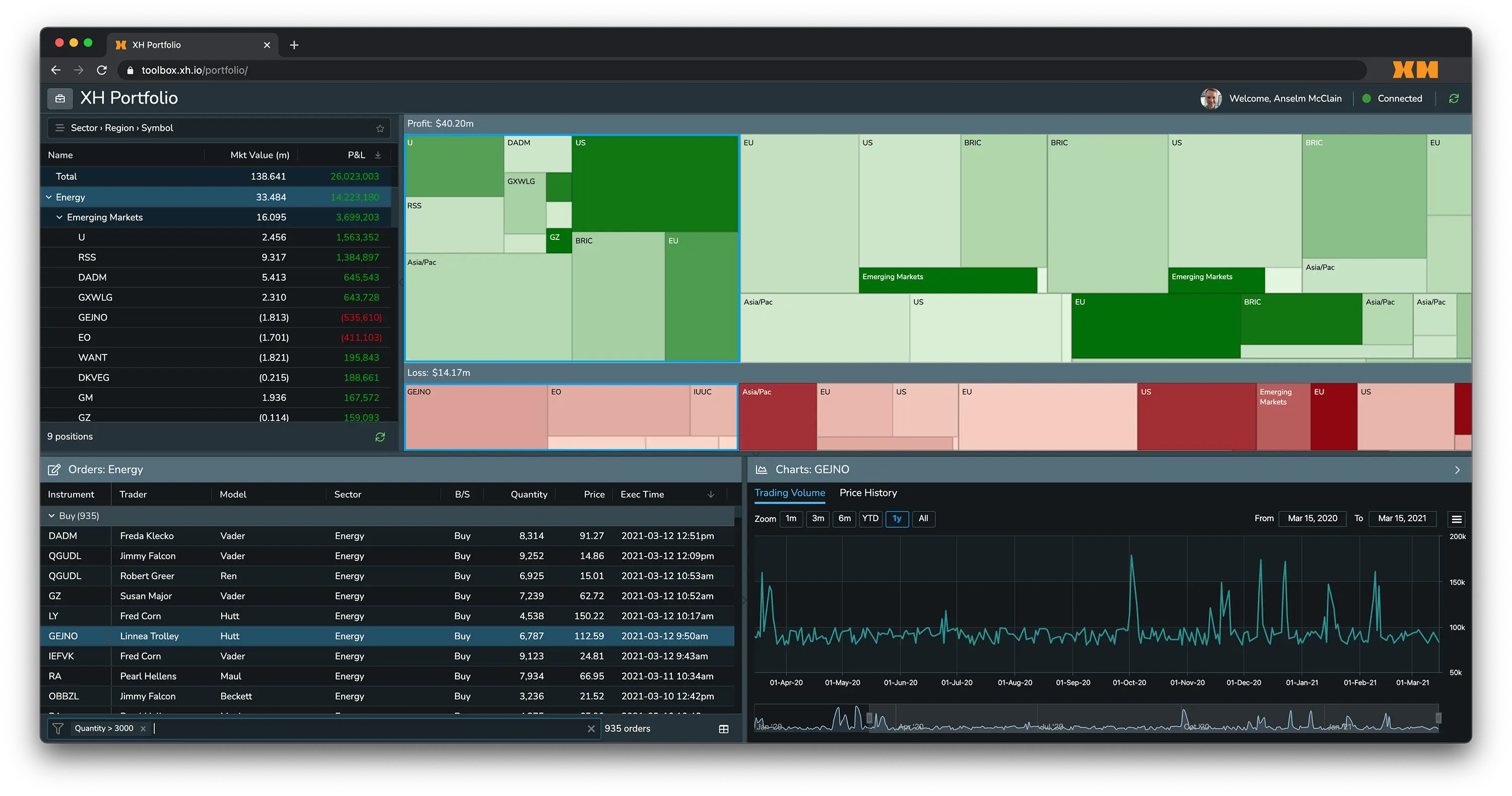Open the column chooser grid icon bottom right
The image size is (1512, 796).
tap(724, 728)
